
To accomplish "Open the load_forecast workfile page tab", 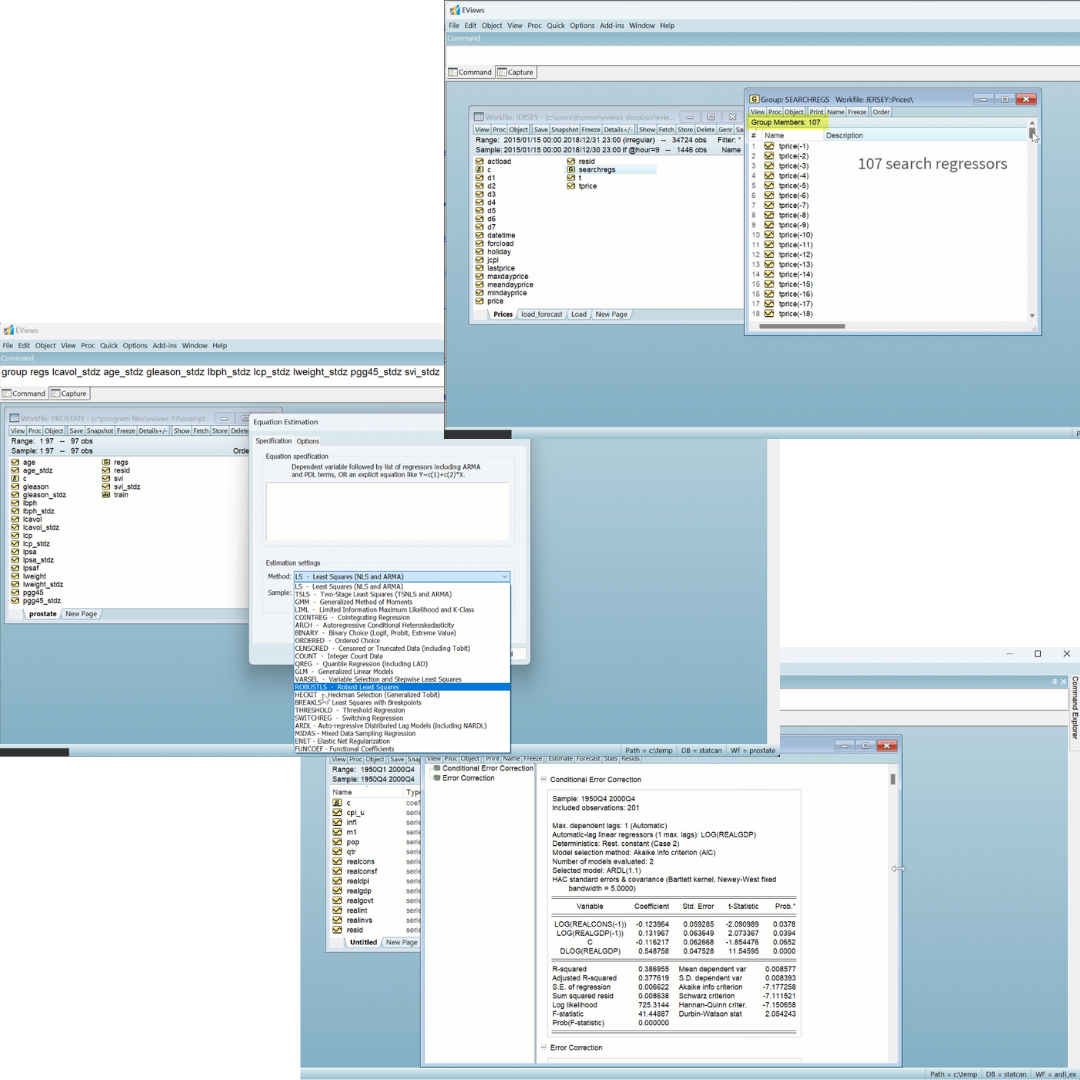I will pos(542,314).
